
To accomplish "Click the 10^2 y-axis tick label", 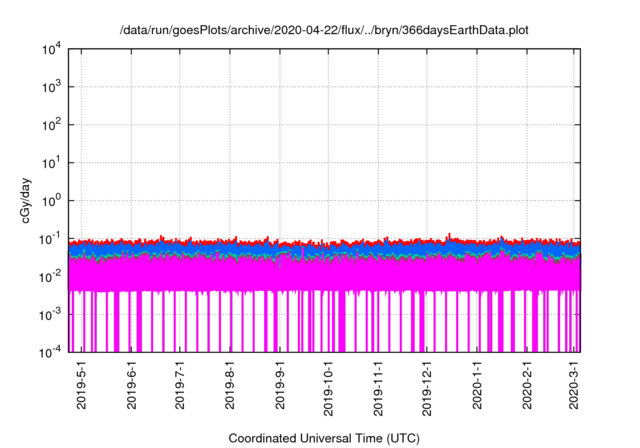I will coord(51,125).
